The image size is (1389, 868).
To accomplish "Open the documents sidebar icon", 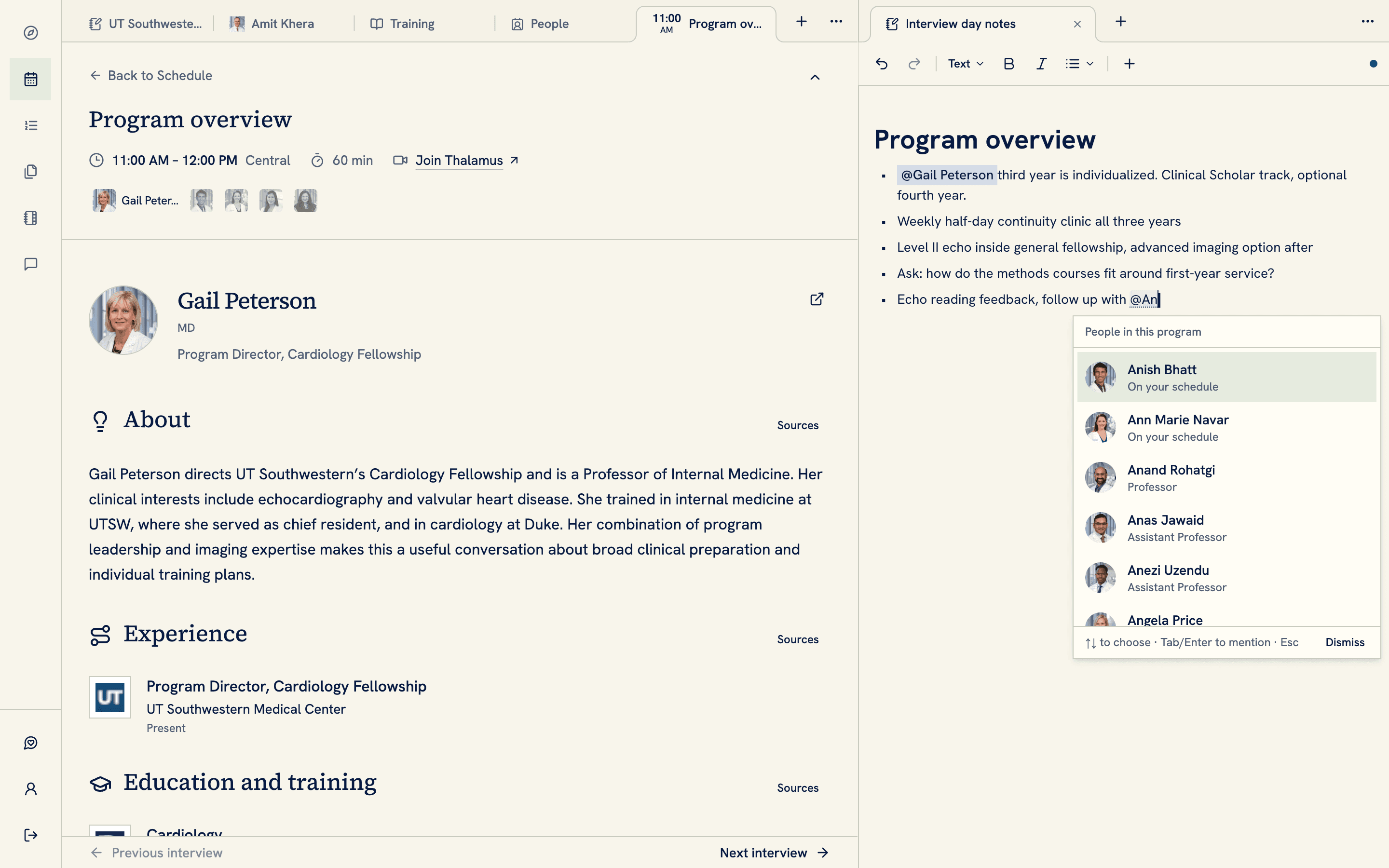I will (x=31, y=172).
